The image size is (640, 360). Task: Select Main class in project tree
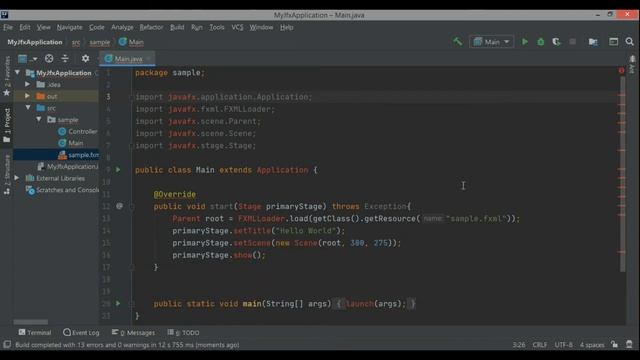coord(71,143)
